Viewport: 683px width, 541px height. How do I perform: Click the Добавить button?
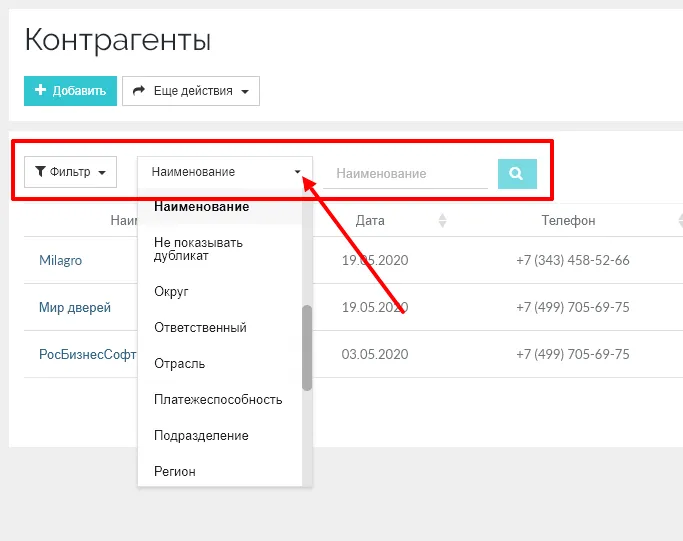pos(70,91)
